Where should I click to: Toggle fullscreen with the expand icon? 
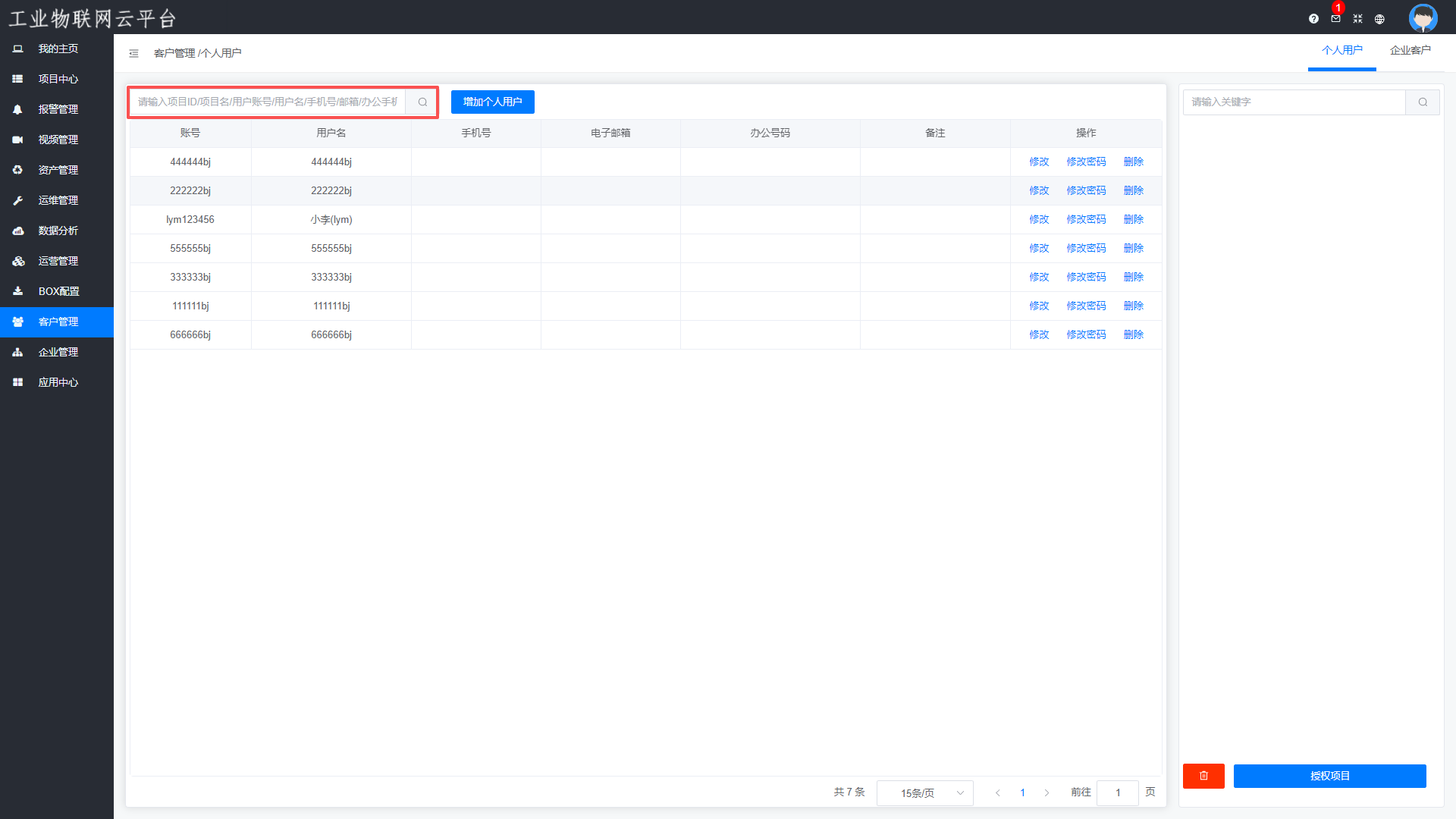(1357, 19)
